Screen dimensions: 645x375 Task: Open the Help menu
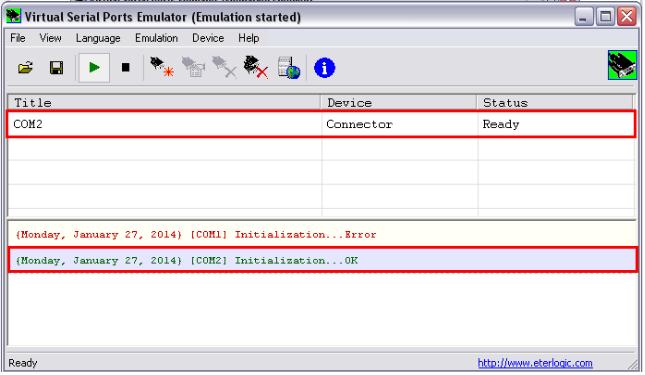[248, 38]
